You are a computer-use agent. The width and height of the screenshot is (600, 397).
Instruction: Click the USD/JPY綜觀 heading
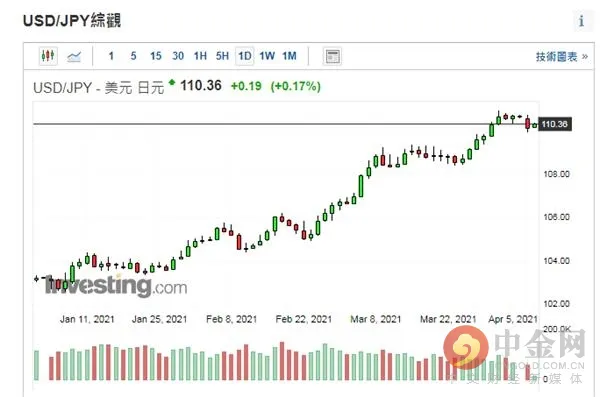[72, 21]
